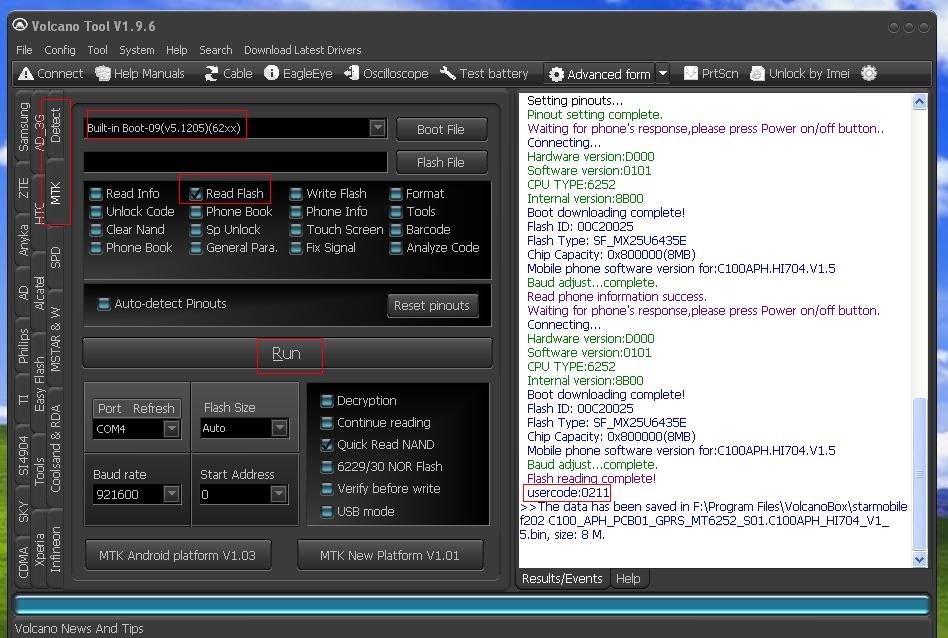948x638 pixels.
Task: Expand the Start Address dropdown
Action: tap(278, 494)
